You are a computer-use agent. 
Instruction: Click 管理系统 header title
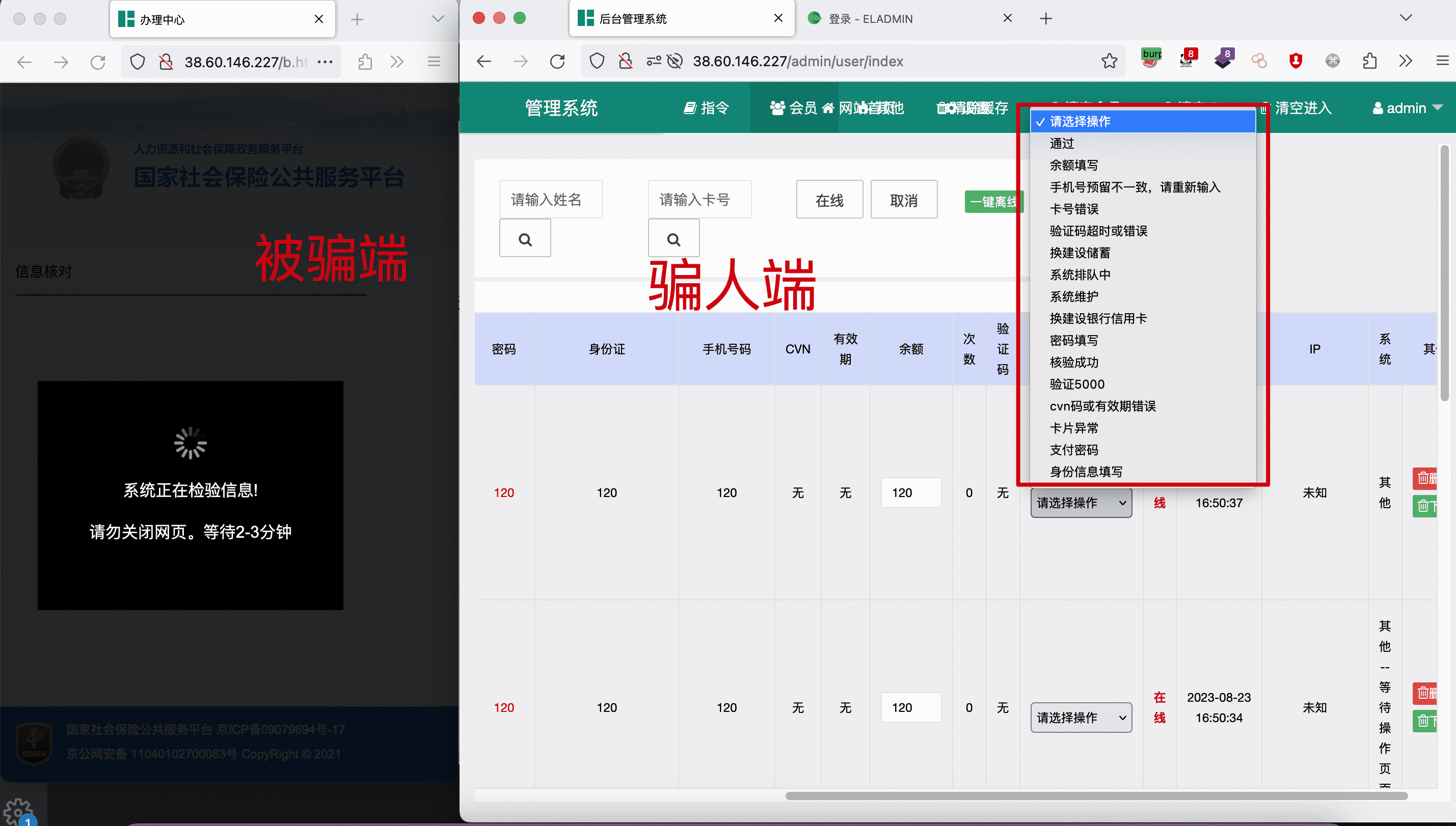click(560, 108)
